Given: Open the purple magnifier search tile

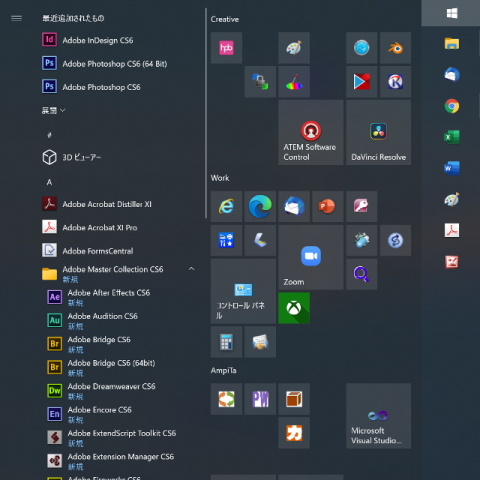Looking at the screenshot, I should point(362,274).
